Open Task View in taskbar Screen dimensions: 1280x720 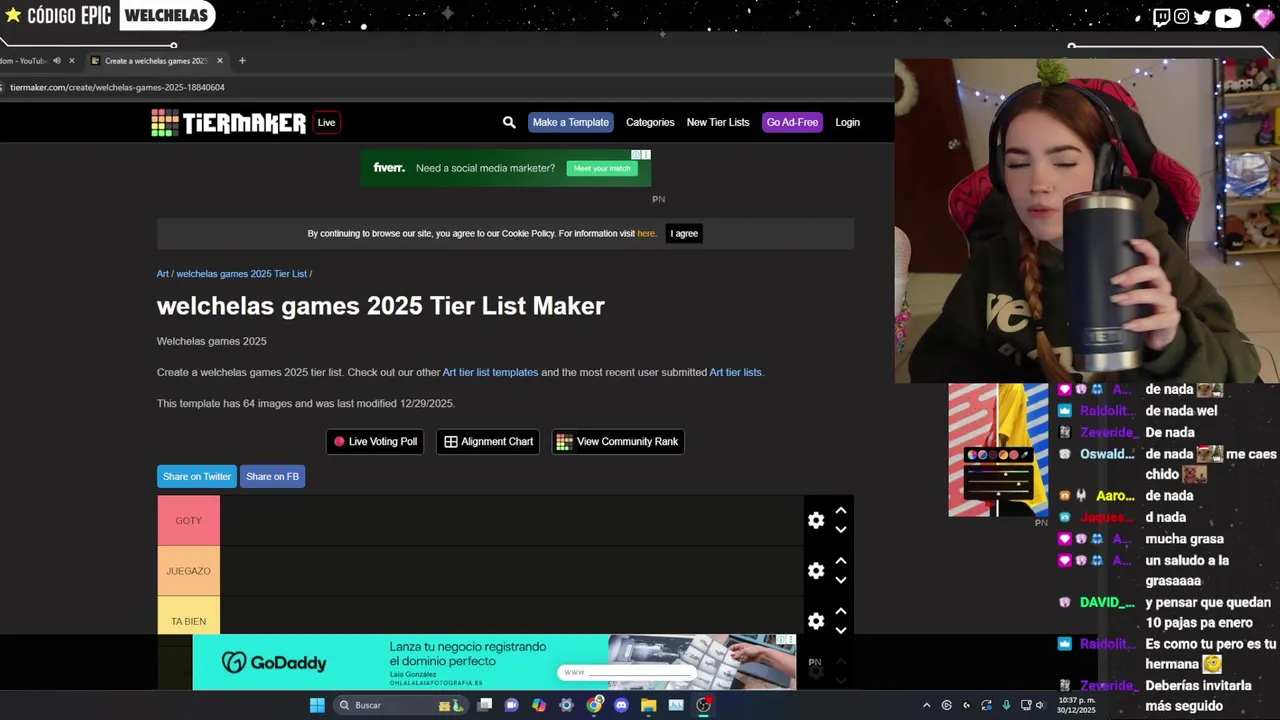coord(485,705)
